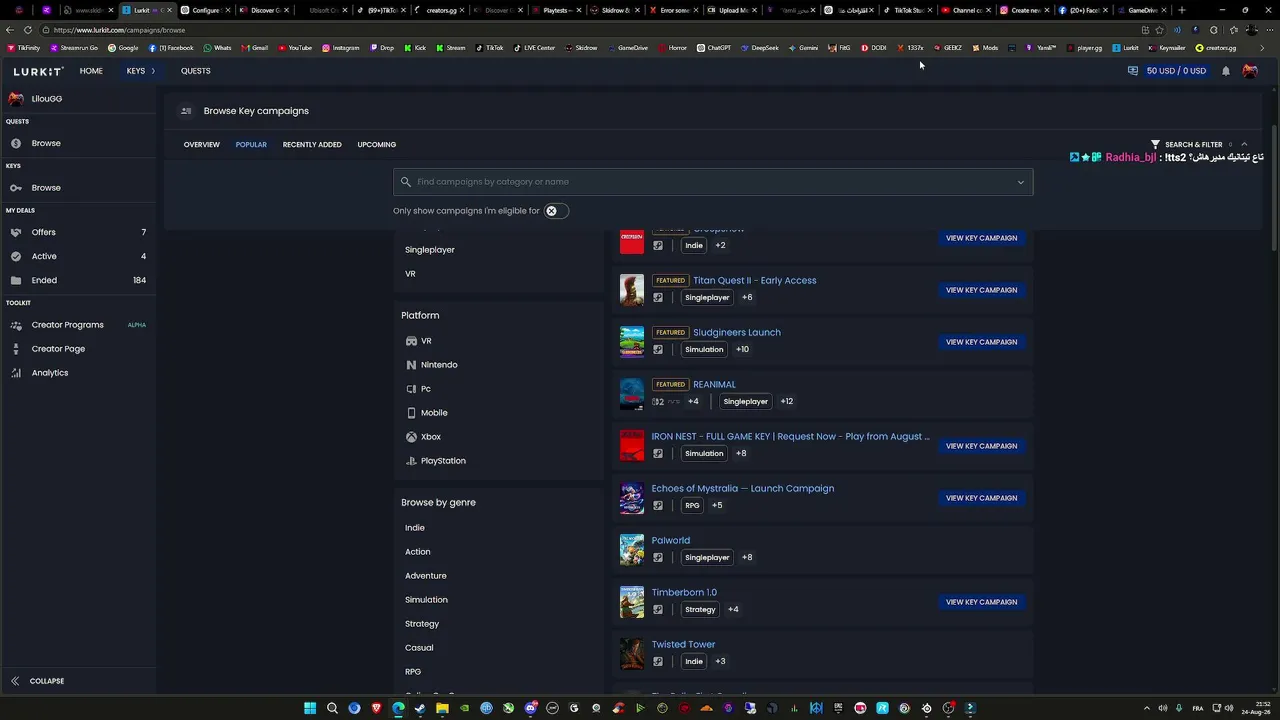
Task: Collapse the Search & Filter panel
Action: pyautogui.click(x=1244, y=144)
